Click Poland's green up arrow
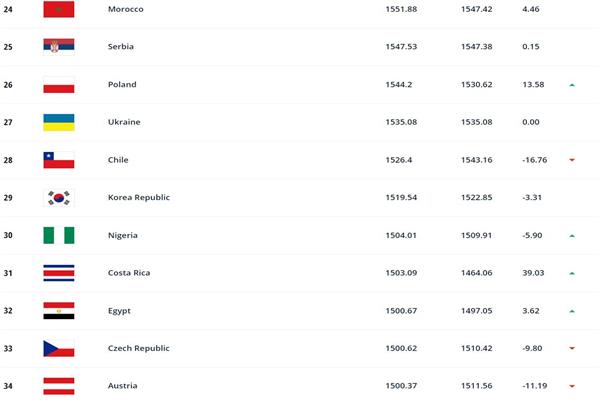Image resolution: width=600 pixels, height=400 pixels. tap(572, 85)
